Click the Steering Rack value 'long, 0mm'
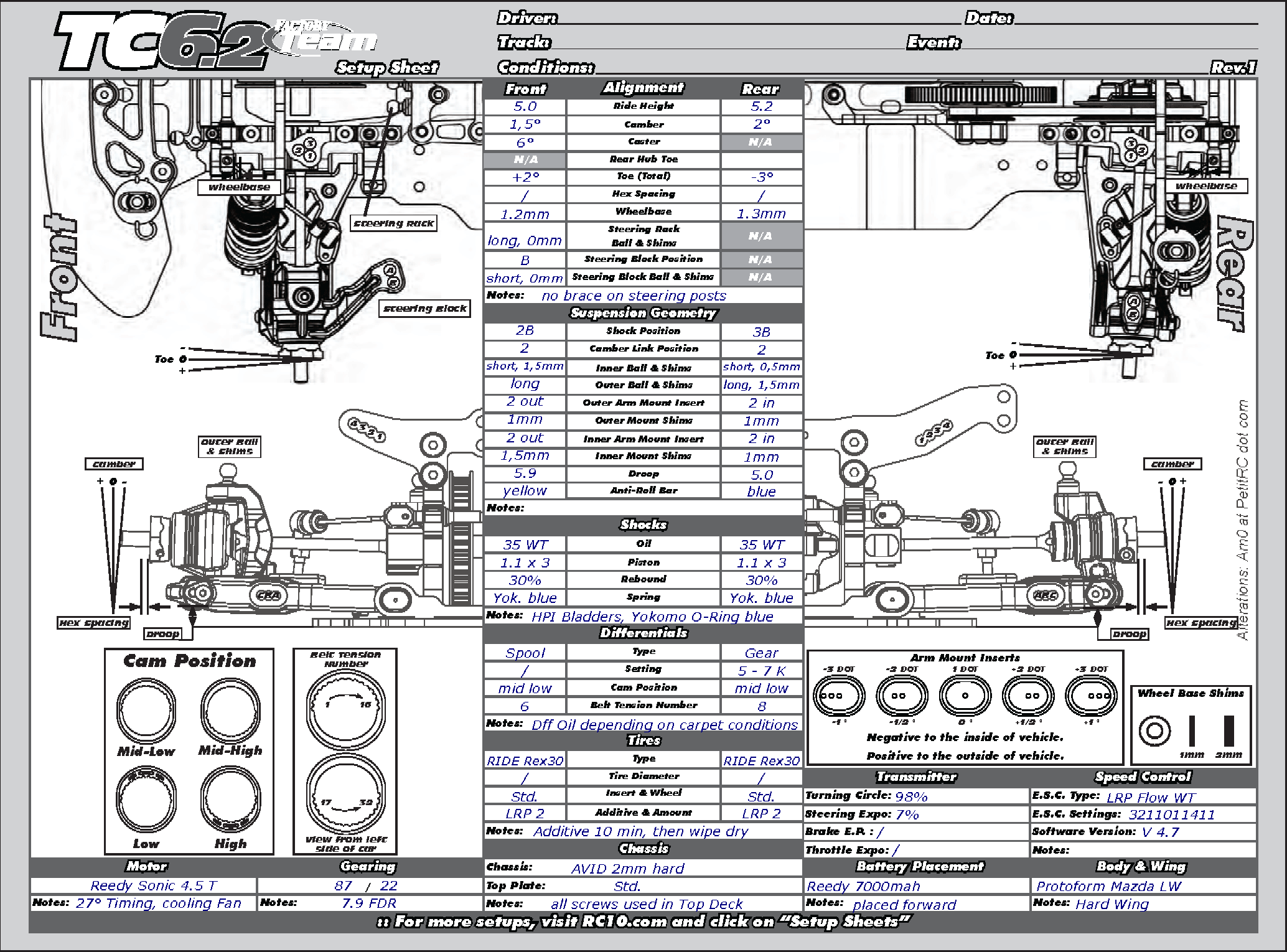The height and width of the screenshot is (952, 1287). (x=525, y=240)
